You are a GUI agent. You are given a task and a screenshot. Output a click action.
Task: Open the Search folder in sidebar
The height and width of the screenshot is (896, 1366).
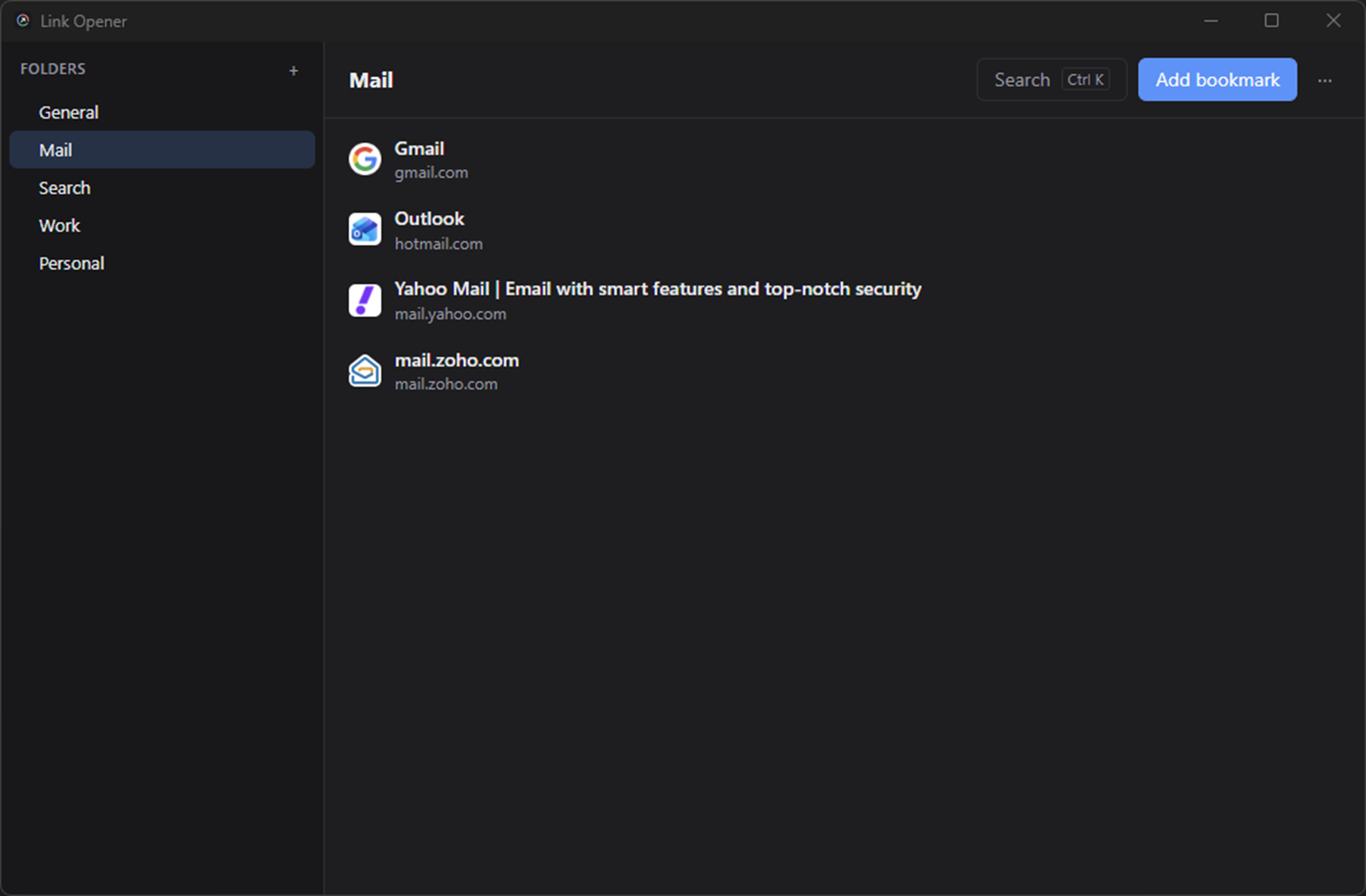pos(162,188)
